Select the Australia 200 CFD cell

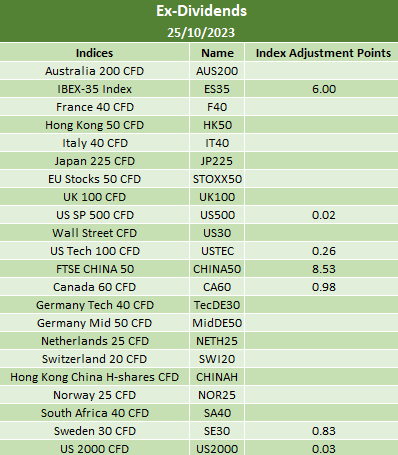point(94,71)
